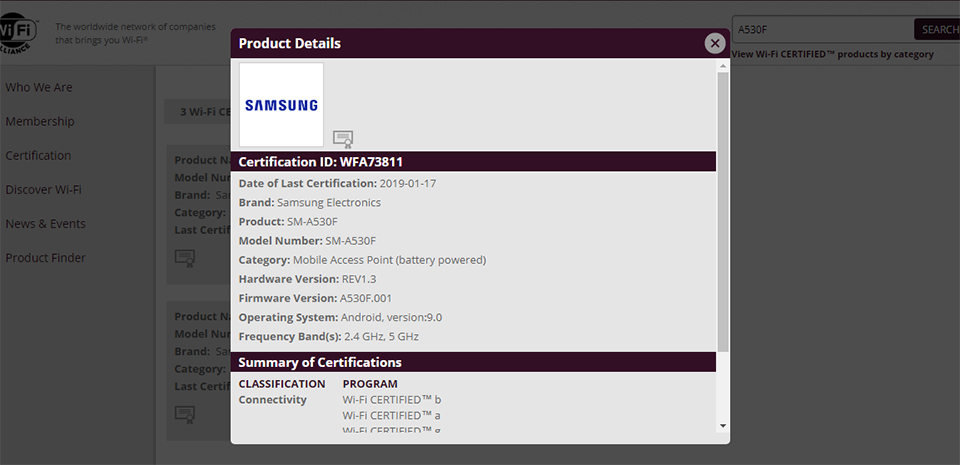Click the Frequency Bands 2.4 GHz, 5 GHz
This screenshot has width=960, height=465.
[381, 337]
